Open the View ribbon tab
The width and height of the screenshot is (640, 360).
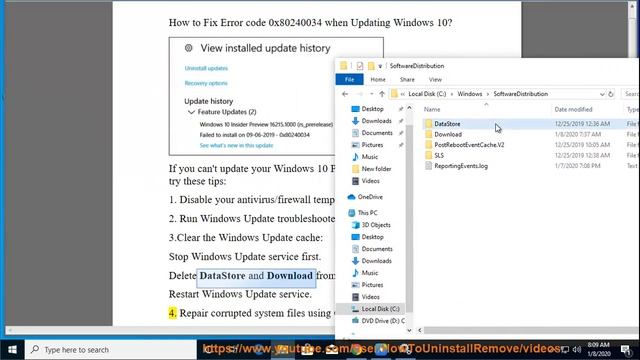coord(435,80)
